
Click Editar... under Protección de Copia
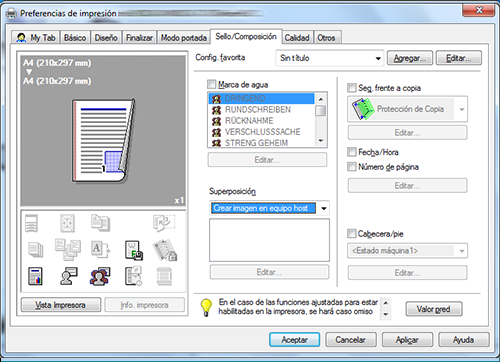[407, 133]
